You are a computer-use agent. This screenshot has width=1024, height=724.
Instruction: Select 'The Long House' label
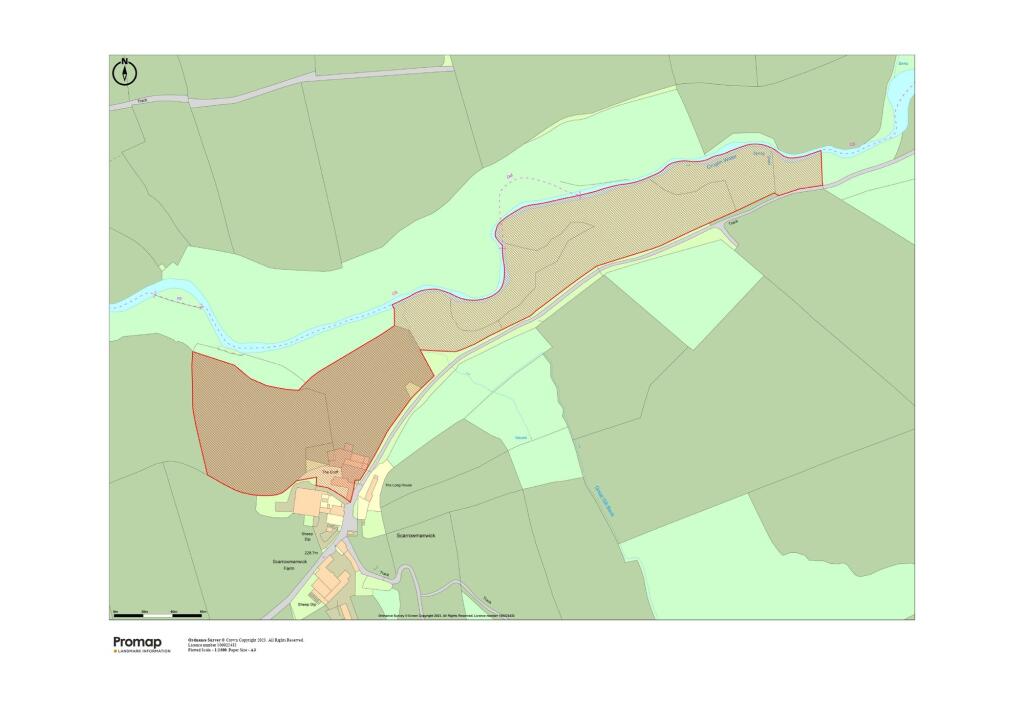[x=399, y=486]
